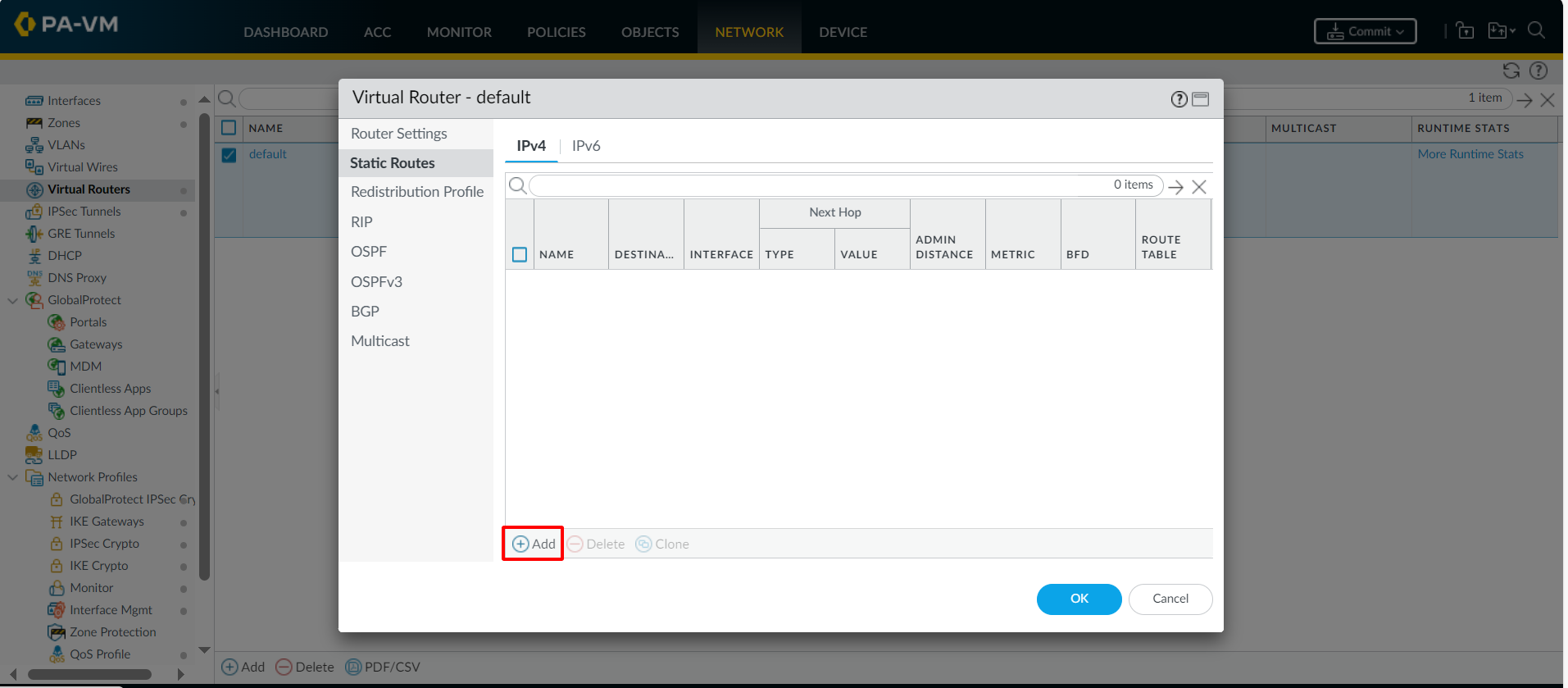Collapse the GlobalProtect tree node

pyautogui.click(x=12, y=300)
